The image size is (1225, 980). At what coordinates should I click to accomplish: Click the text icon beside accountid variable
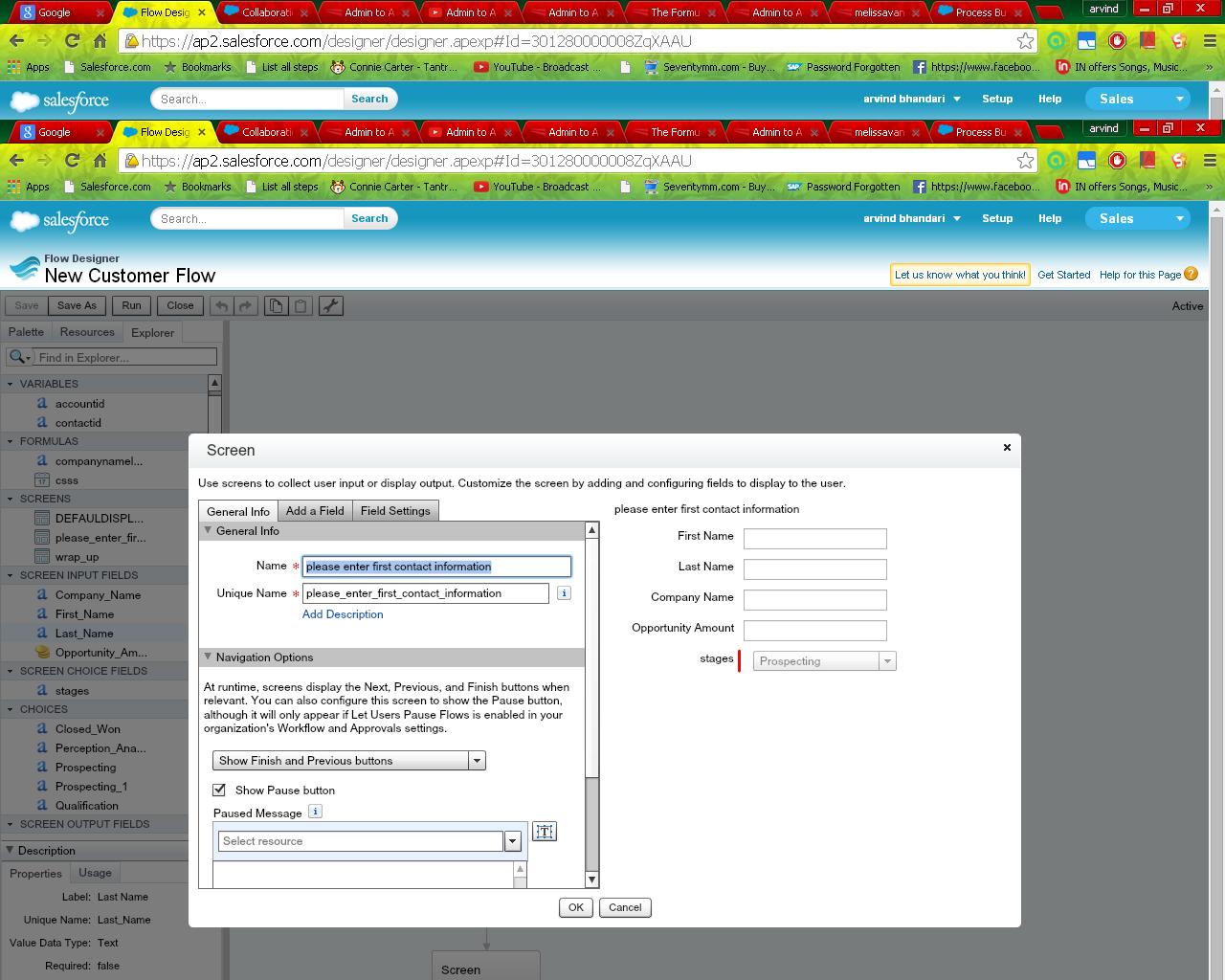click(42, 404)
